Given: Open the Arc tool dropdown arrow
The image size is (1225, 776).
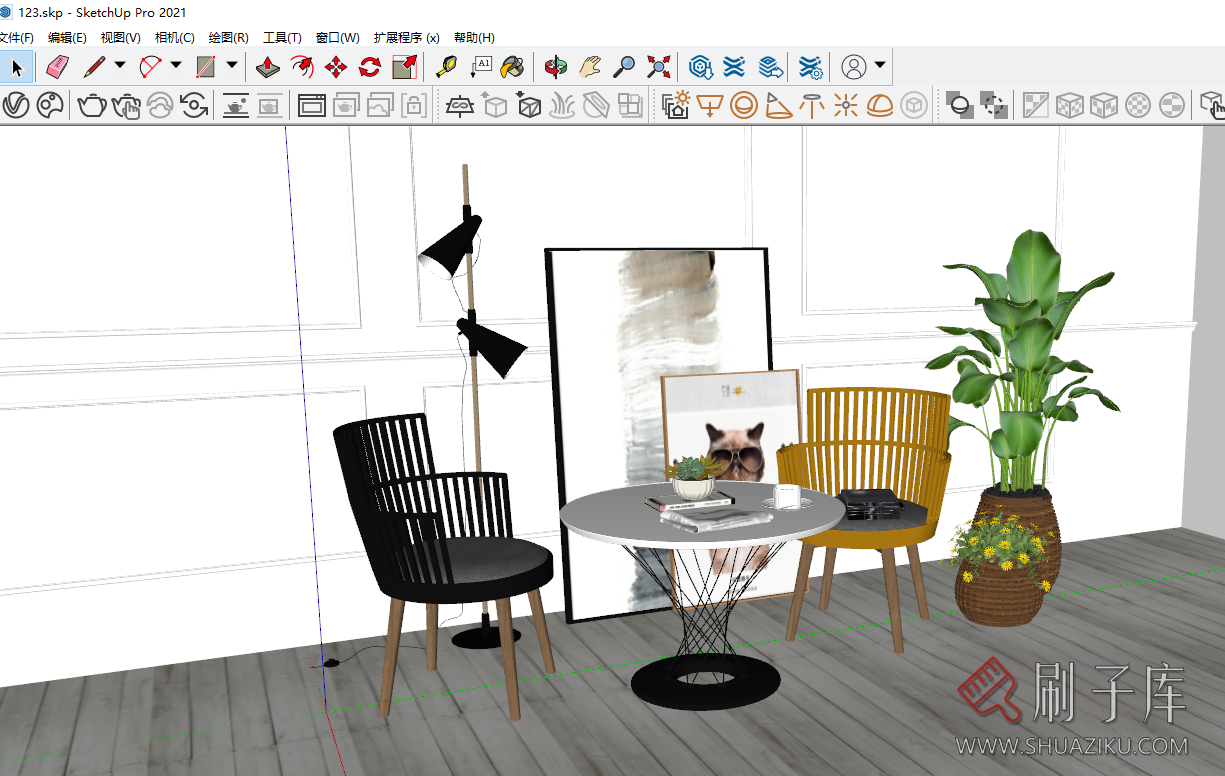Looking at the screenshot, I should tap(176, 66).
